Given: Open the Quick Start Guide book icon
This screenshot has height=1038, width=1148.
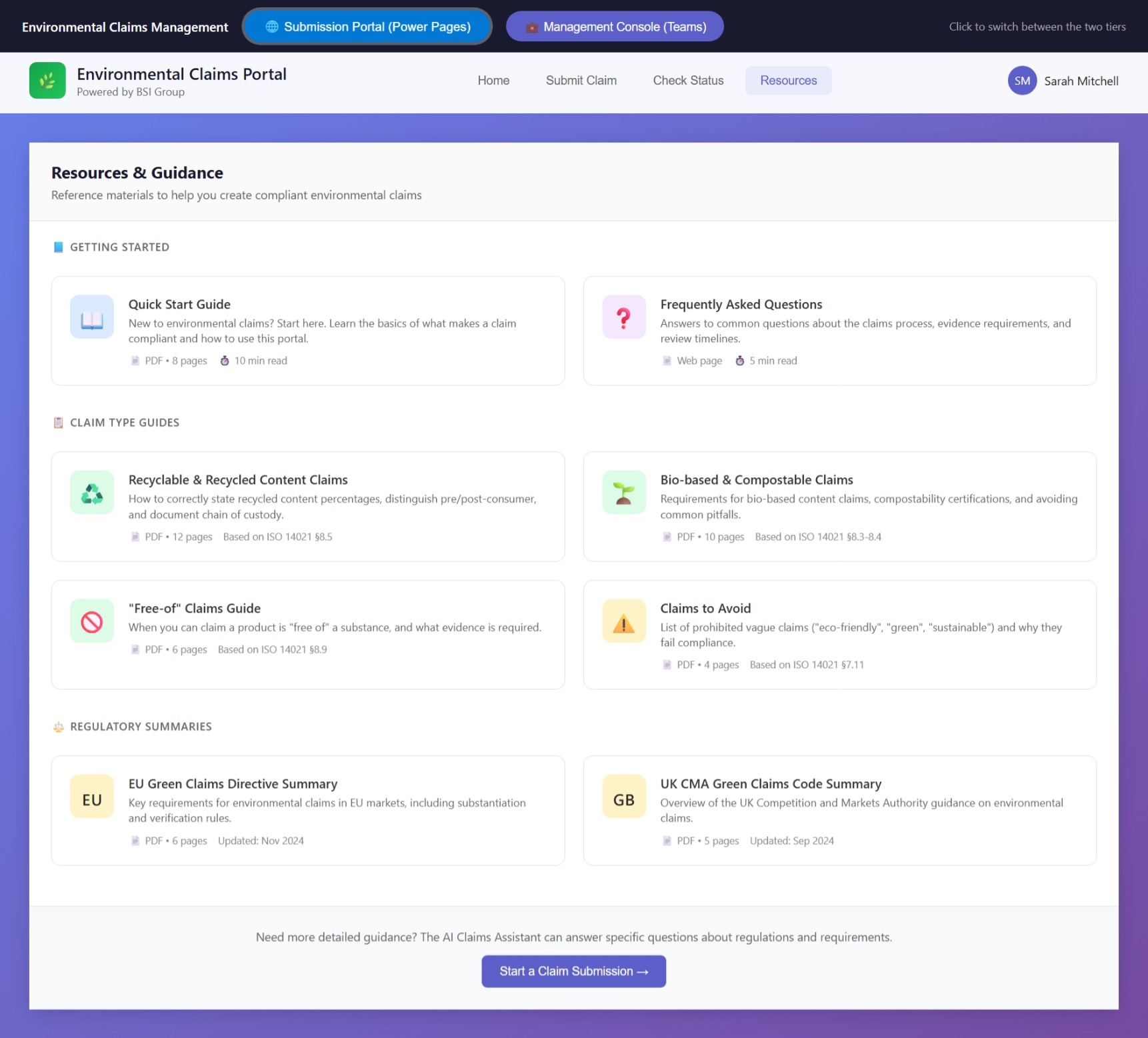Looking at the screenshot, I should click(x=91, y=317).
